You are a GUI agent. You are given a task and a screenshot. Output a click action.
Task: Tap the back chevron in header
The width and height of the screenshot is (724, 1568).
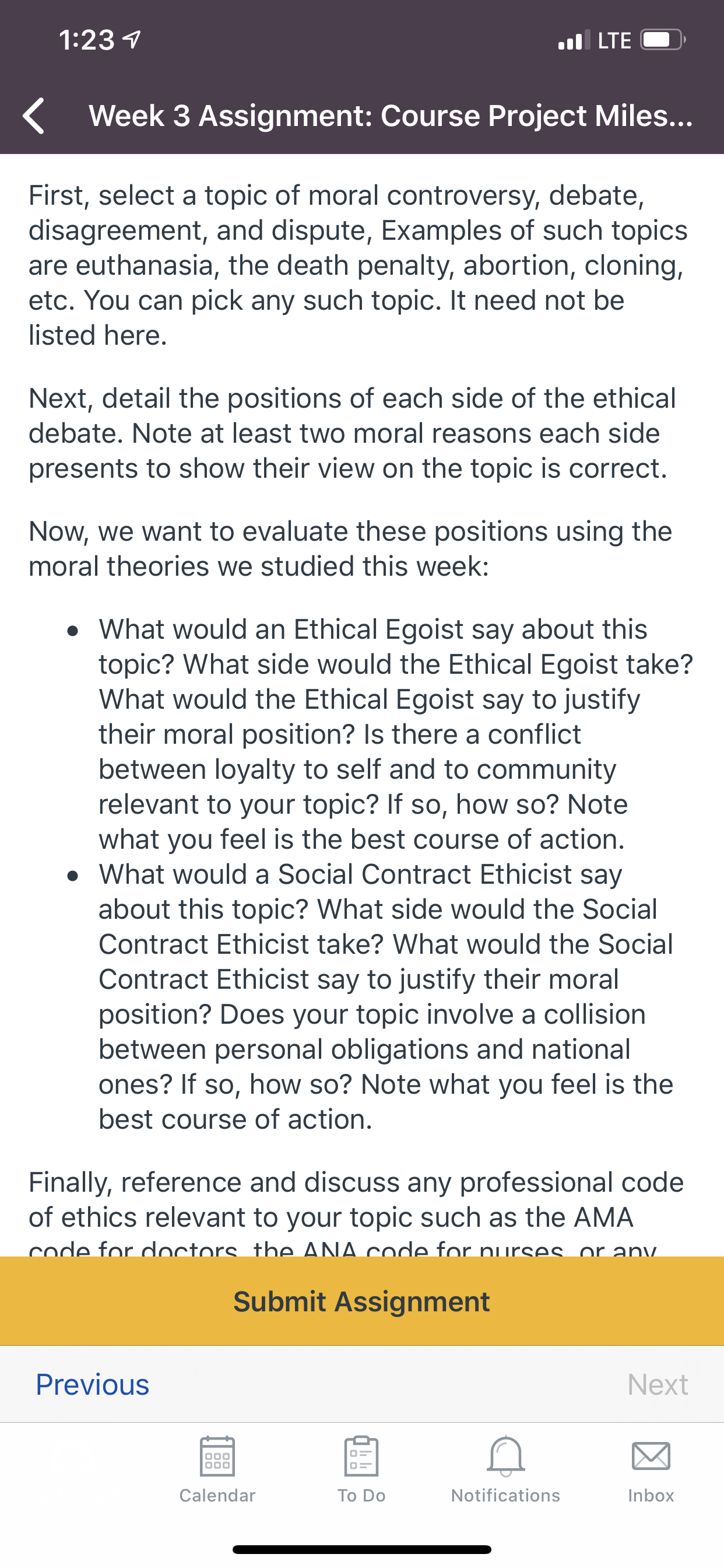pos(33,116)
